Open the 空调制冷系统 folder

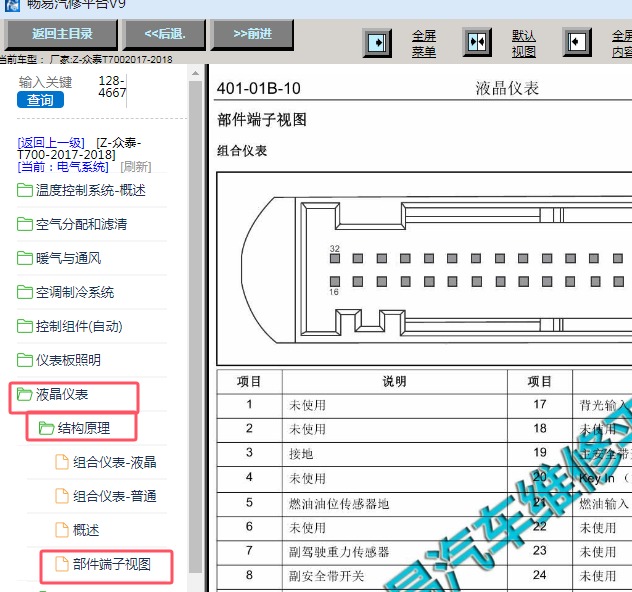click(x=75, y=292)
